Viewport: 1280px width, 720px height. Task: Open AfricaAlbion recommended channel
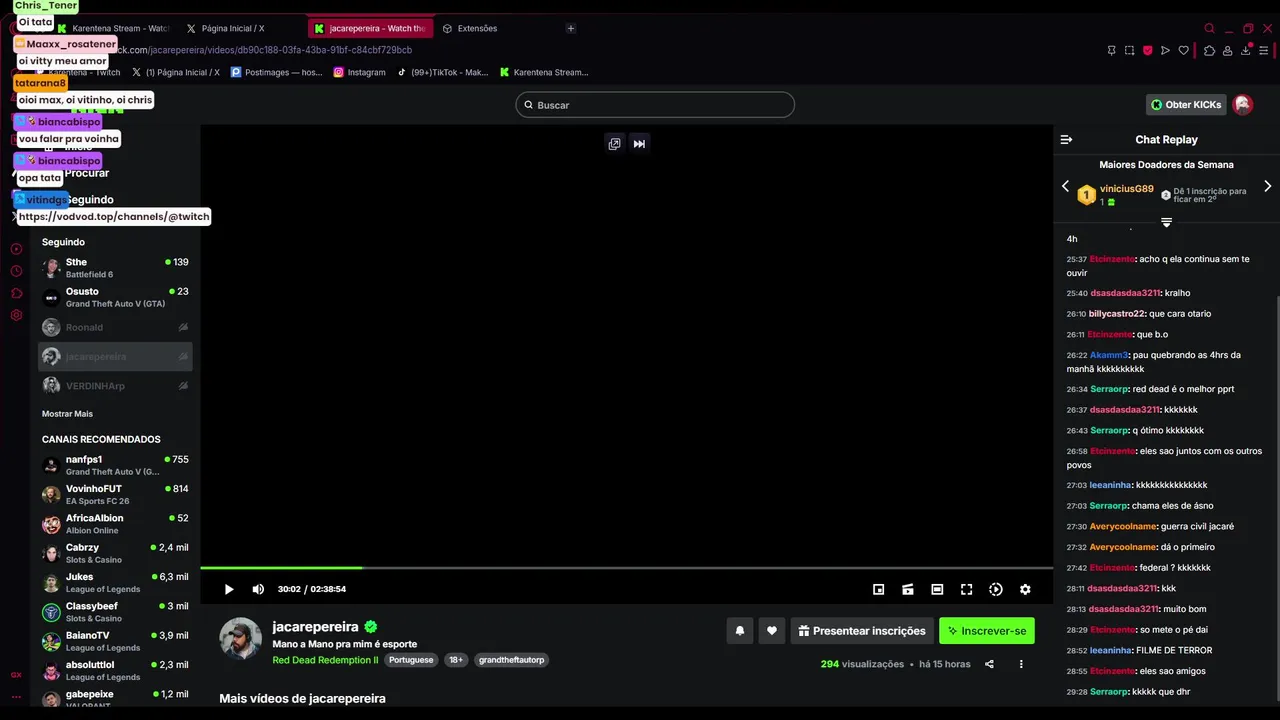(x=116, y=524)
